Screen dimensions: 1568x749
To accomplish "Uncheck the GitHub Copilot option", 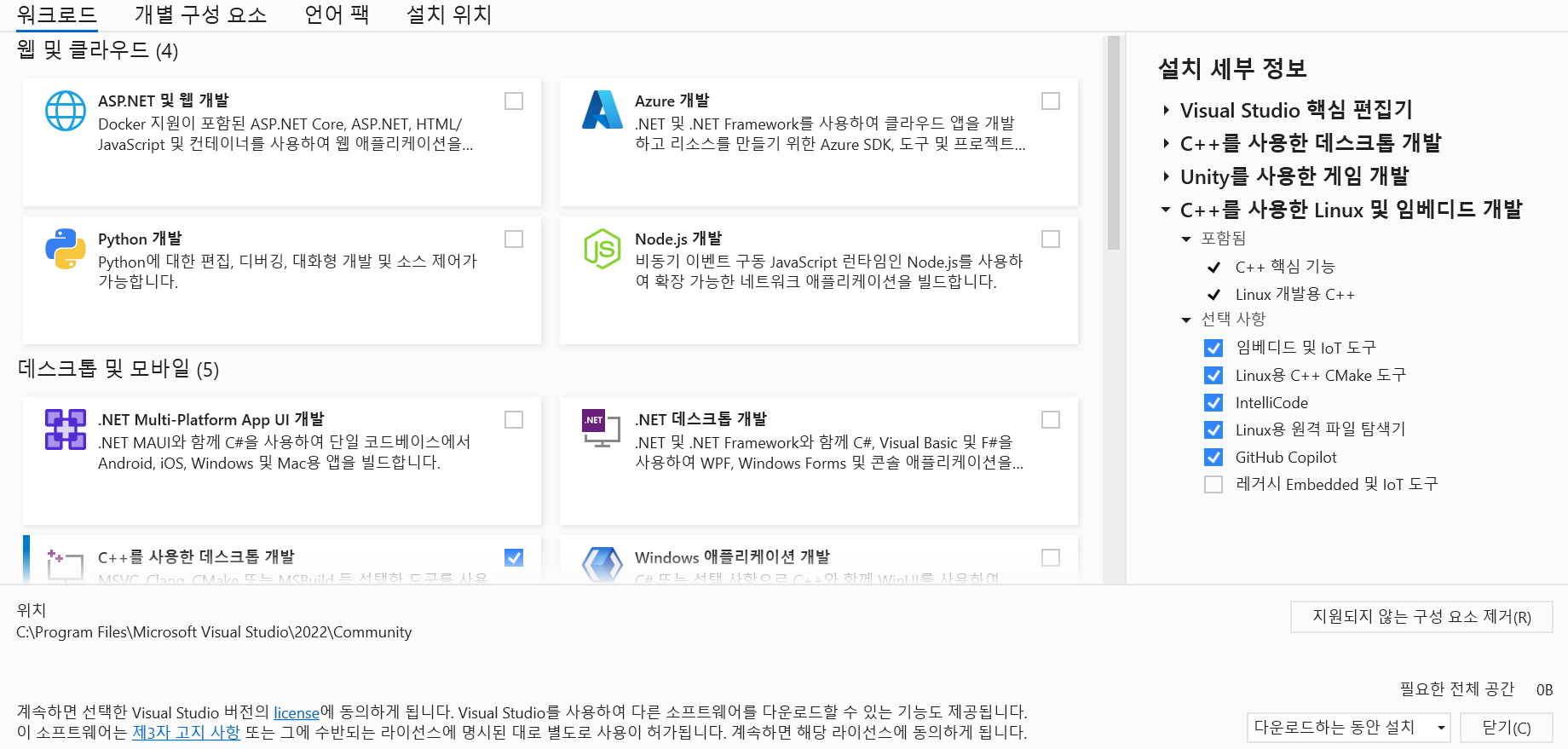I will pos(1213,457).
